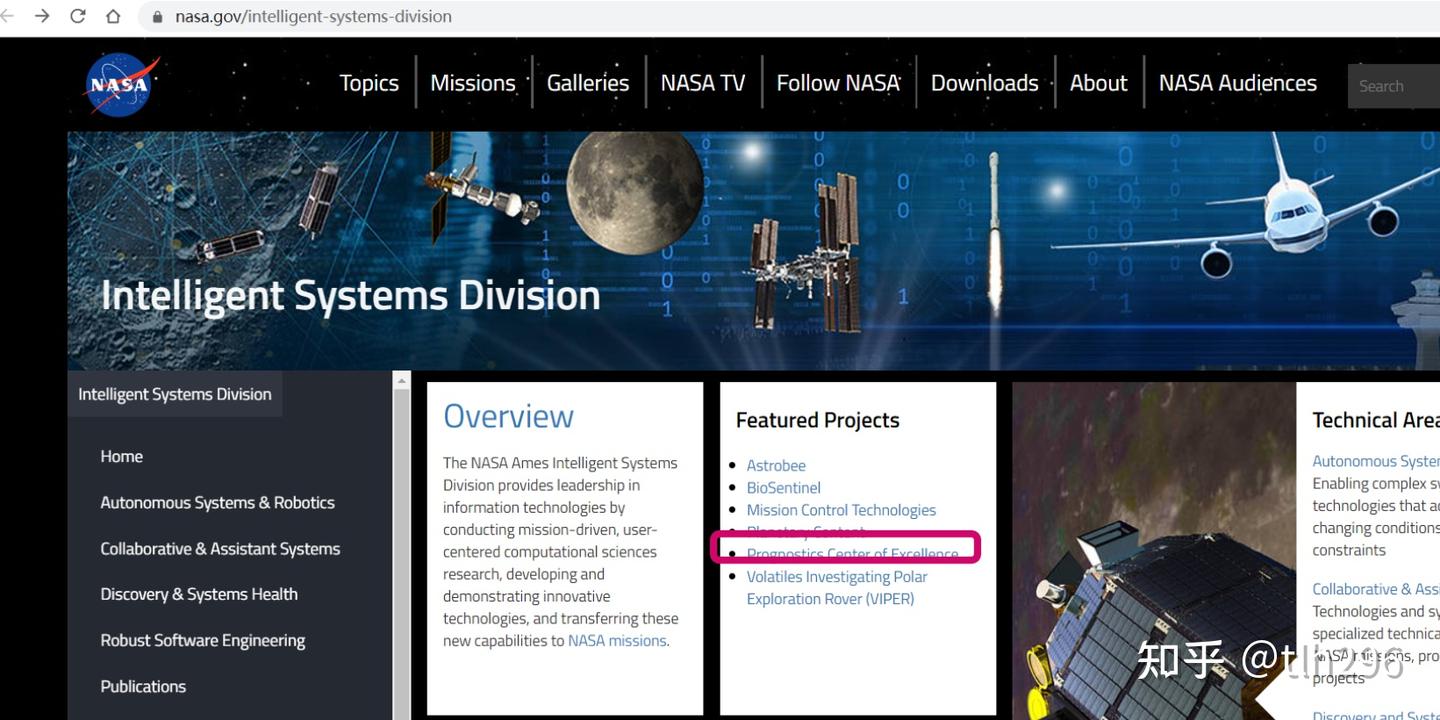Screen dimensions: 1440x720
Task: Open the Autonomous Systems technical area link
Action: click(1376, 461)
